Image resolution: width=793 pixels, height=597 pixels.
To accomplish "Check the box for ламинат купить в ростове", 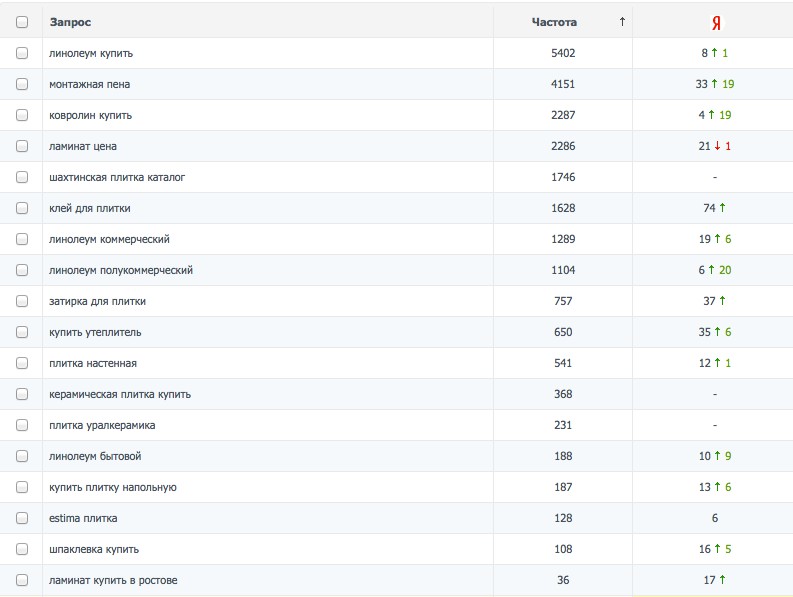I will click(x=22, y=580).
